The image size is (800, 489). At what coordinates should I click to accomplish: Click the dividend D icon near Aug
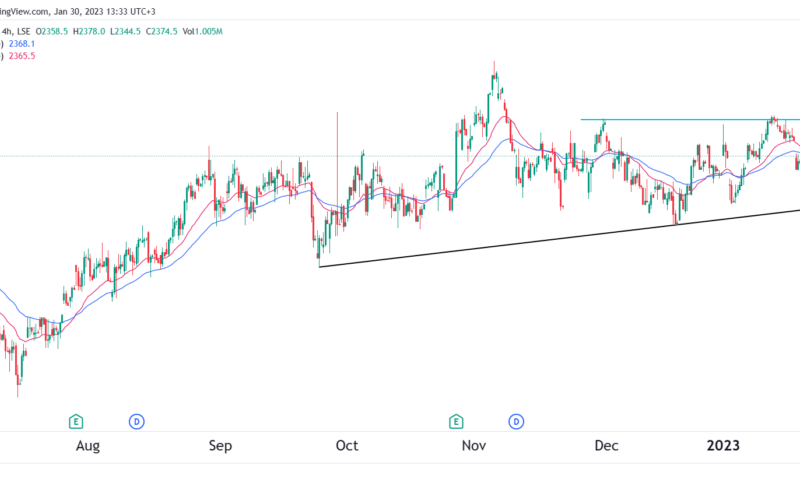(137, 421)
